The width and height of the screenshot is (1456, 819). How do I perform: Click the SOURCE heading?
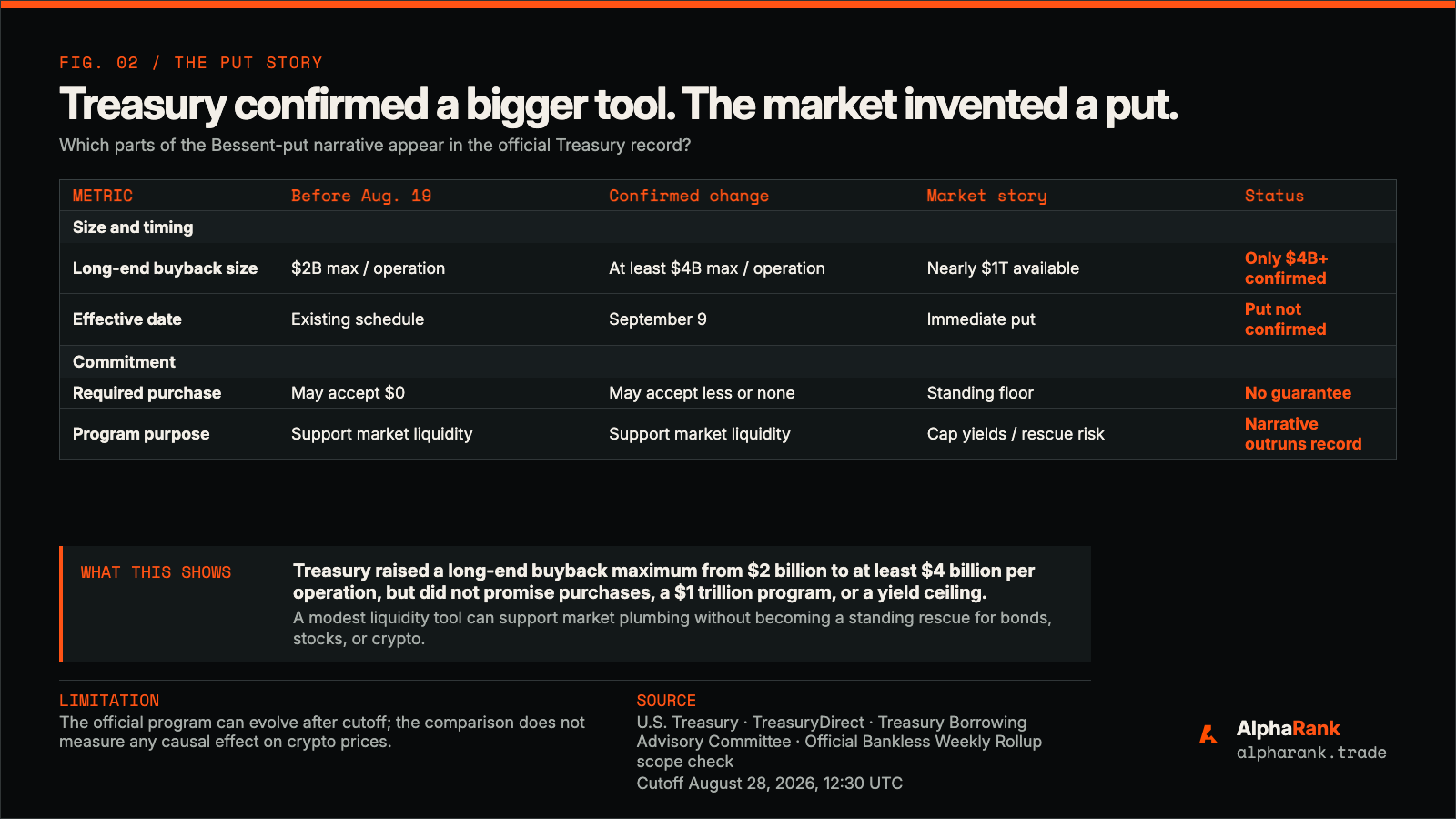coord(666,701)
